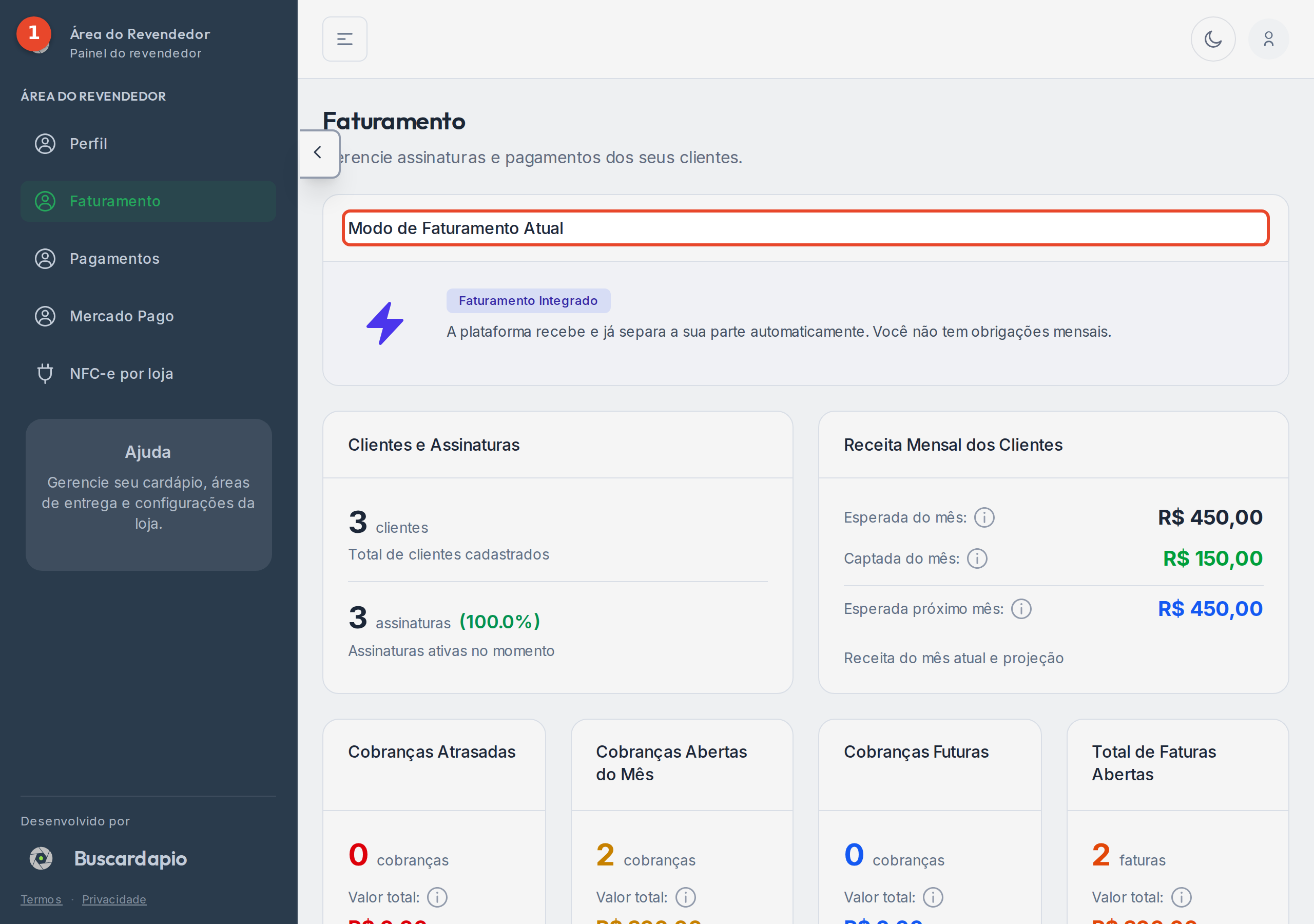The width and height of the screenshot is (1314, 924).
Task: Click 'R$ 150,00' captada value
Action: 1213,559
